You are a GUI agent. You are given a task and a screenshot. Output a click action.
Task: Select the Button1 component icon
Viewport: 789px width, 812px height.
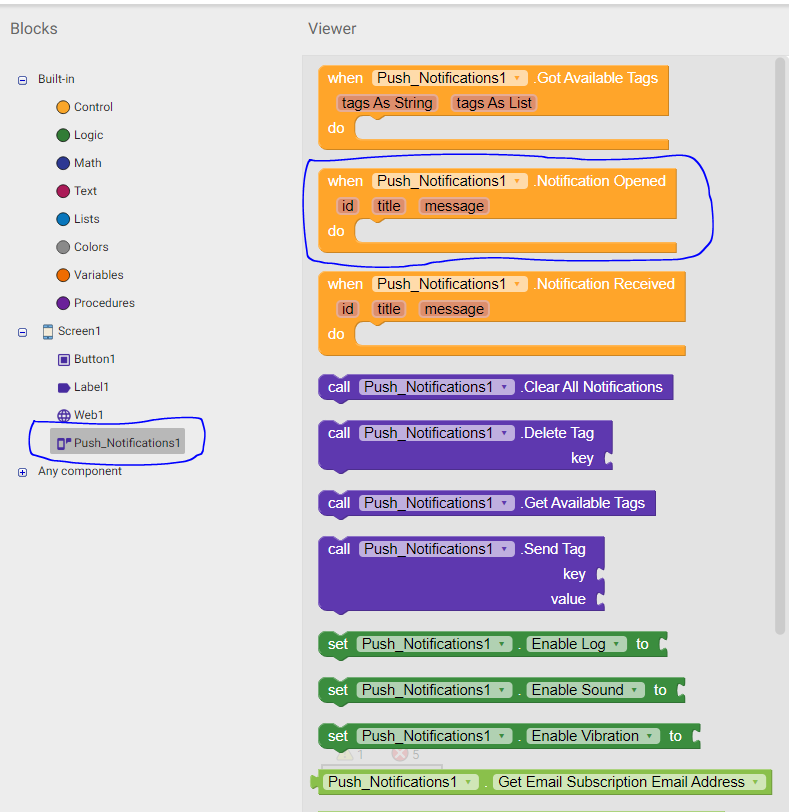click(64, 359)
